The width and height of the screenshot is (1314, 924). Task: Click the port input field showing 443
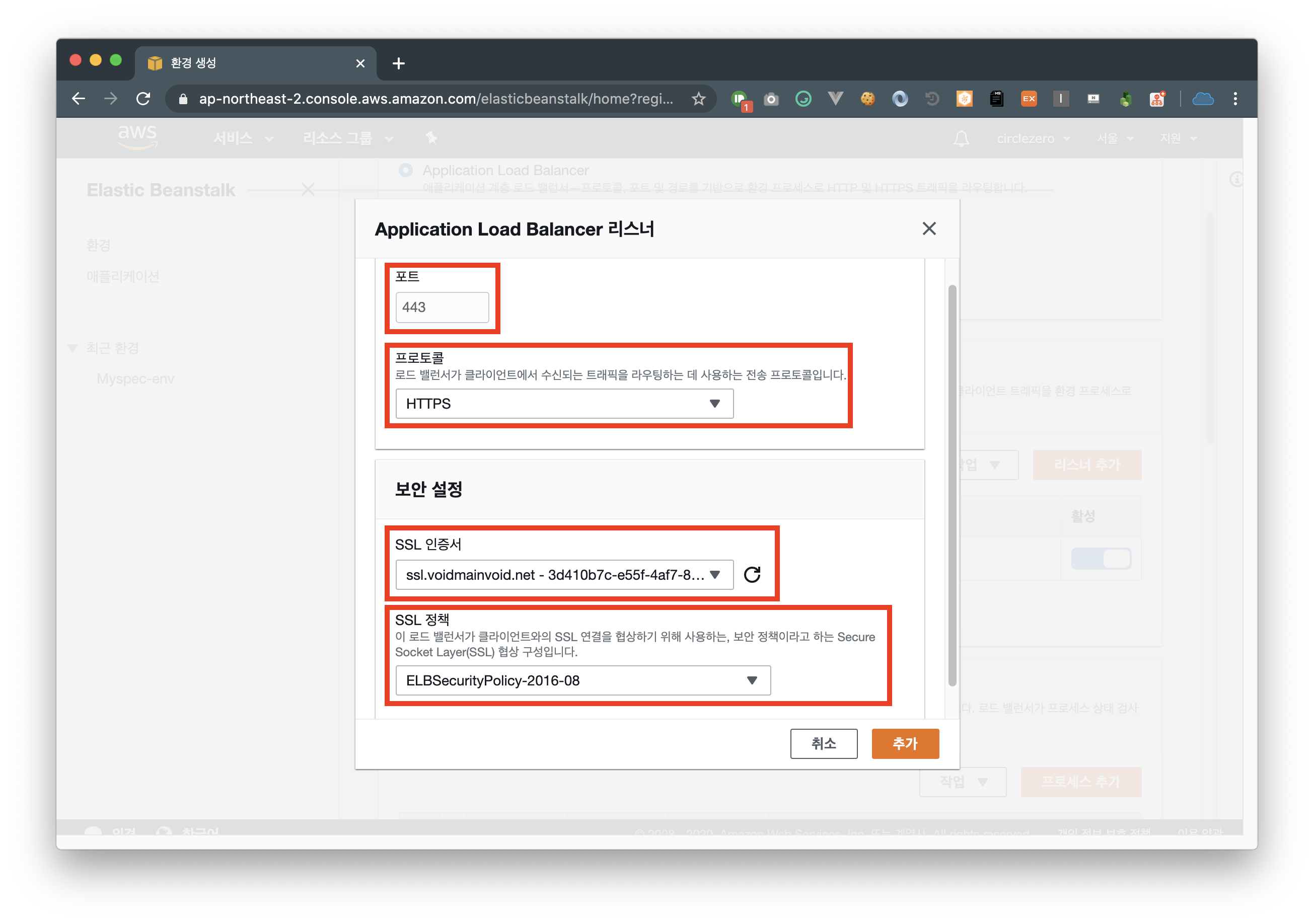[x=442, y=307]
